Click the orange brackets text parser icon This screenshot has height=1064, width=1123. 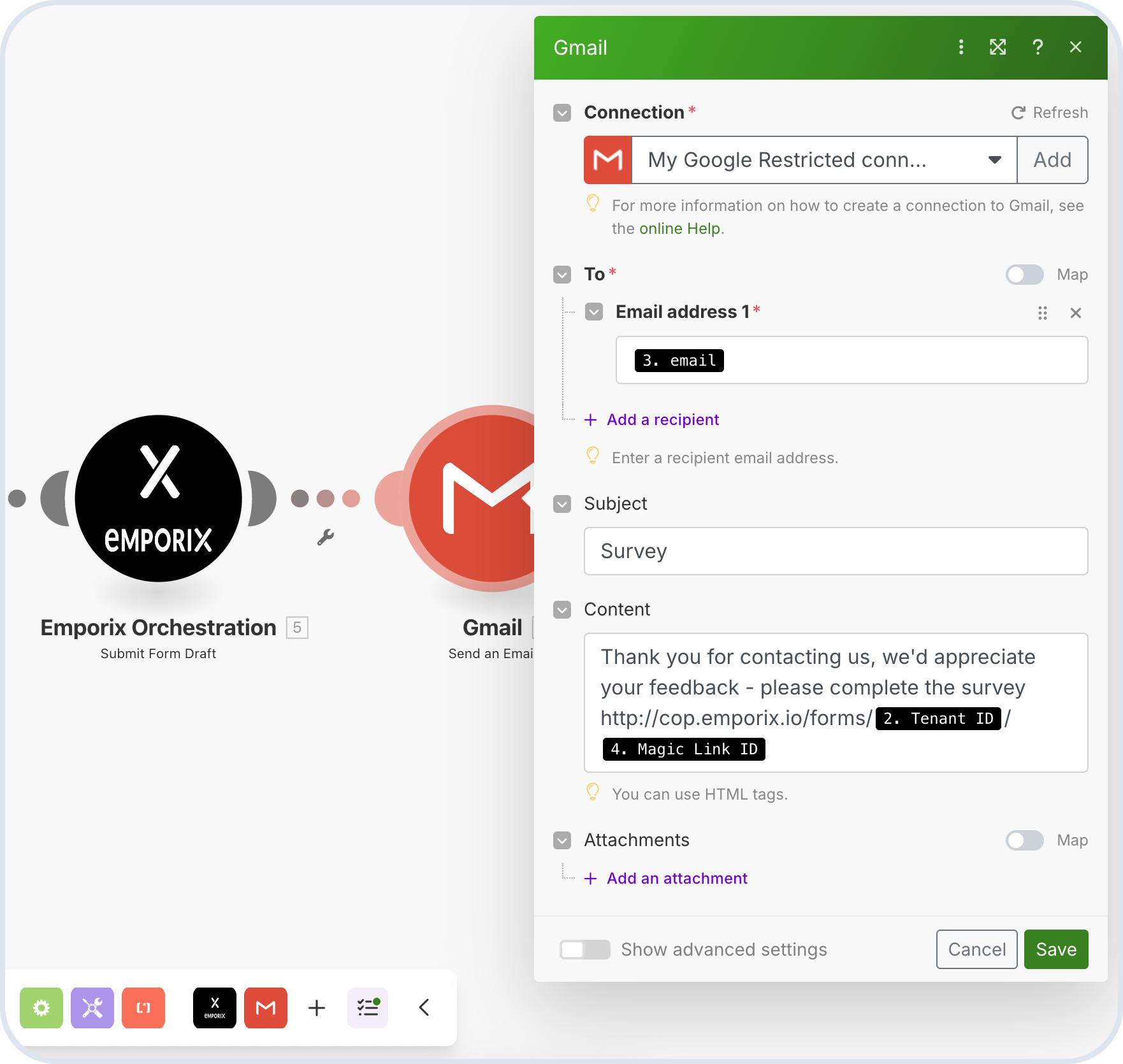point(143,1008)
